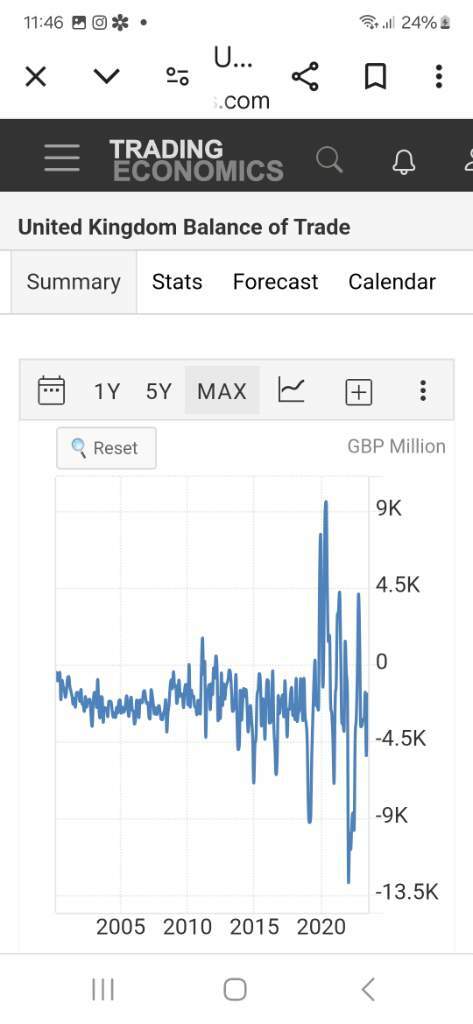Click the Reset zoom button
473x1024 pixels.
106,448
